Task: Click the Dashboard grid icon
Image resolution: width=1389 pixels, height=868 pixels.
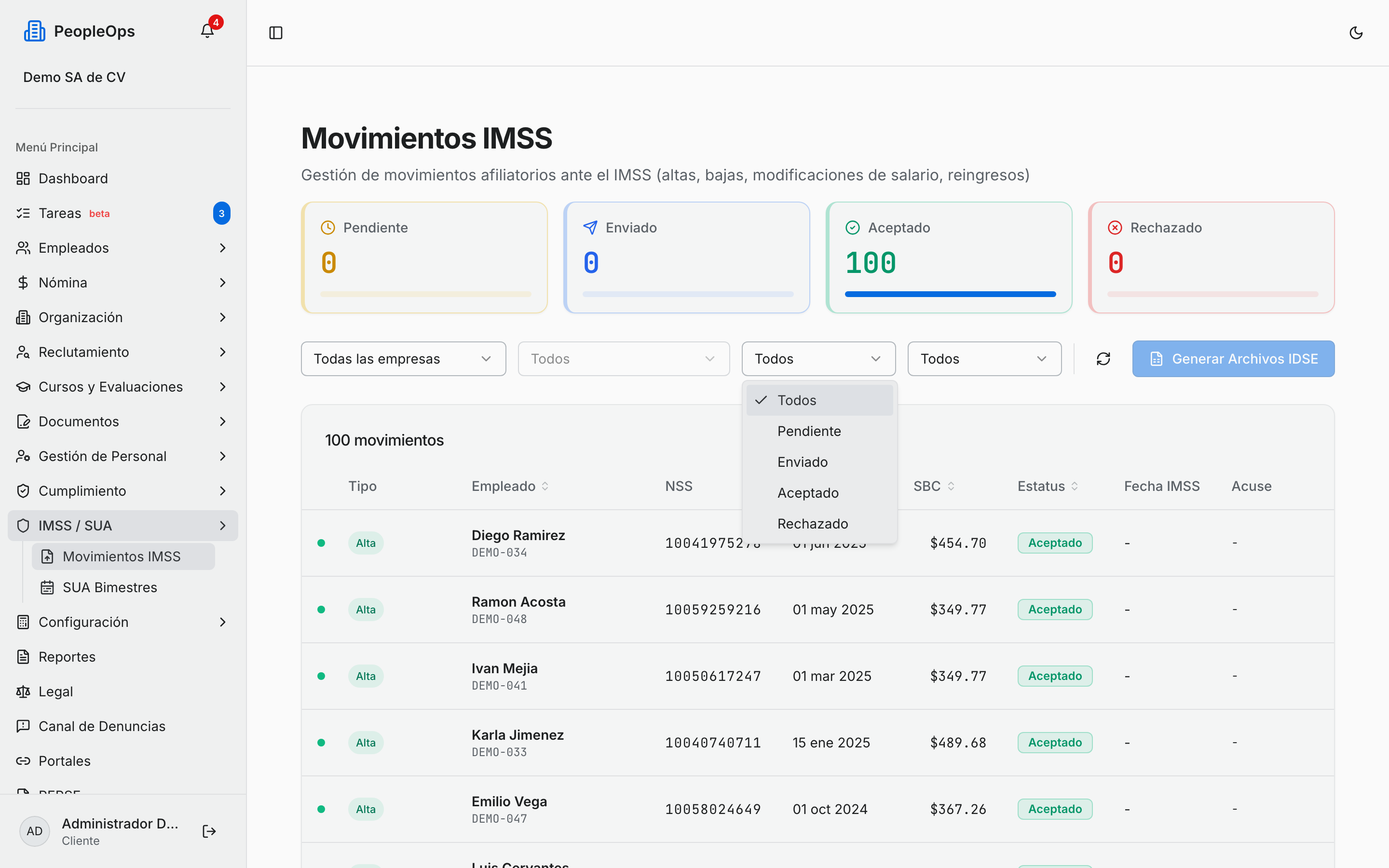Action: (23, 178)
